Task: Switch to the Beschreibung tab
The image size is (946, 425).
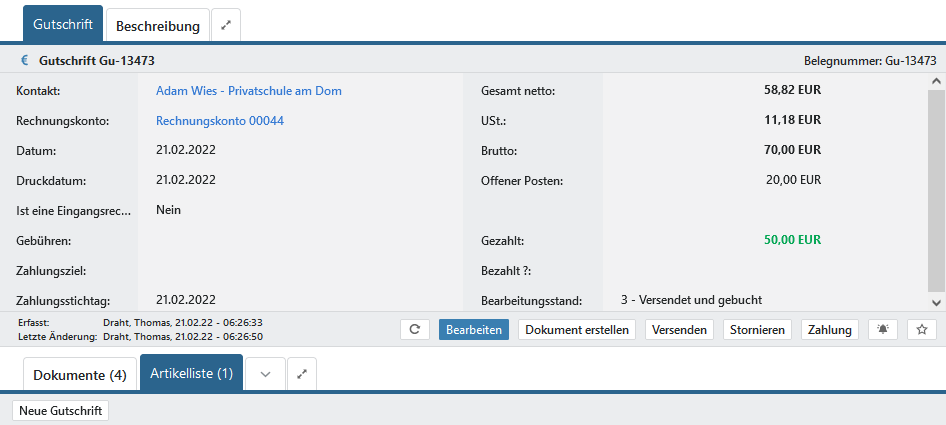Action: point(158,25)
